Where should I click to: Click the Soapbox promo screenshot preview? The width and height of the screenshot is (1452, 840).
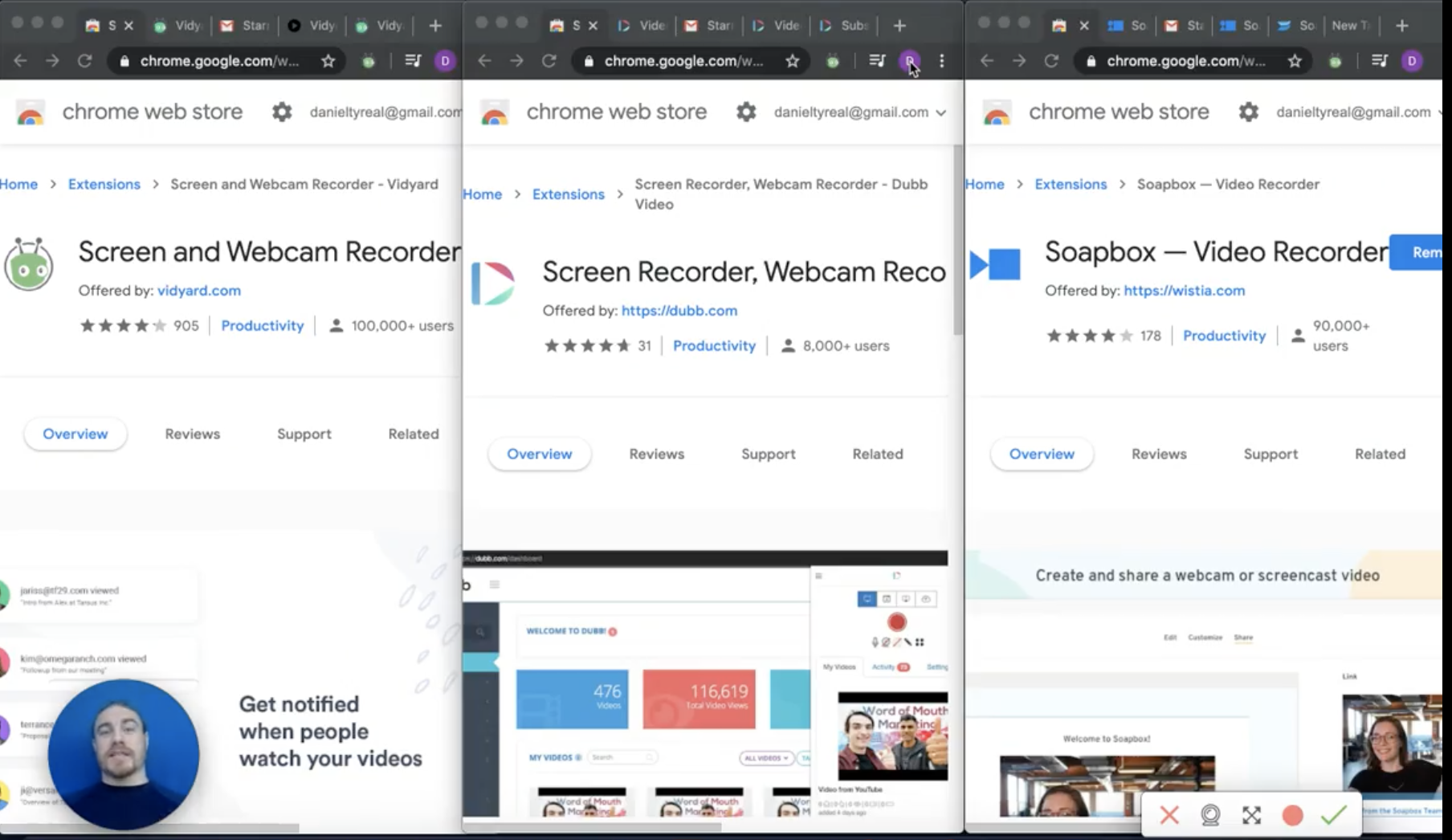[x=1205, y=684]
